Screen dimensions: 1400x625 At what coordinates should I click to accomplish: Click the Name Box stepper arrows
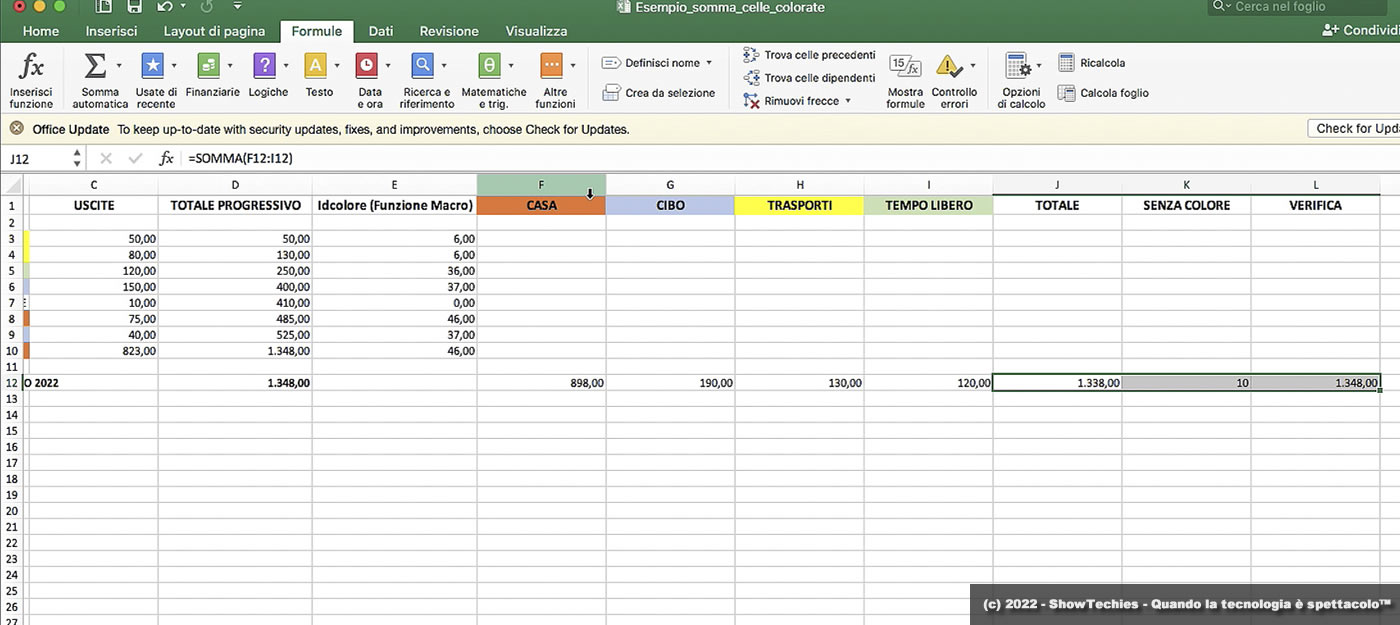(77, 158)
